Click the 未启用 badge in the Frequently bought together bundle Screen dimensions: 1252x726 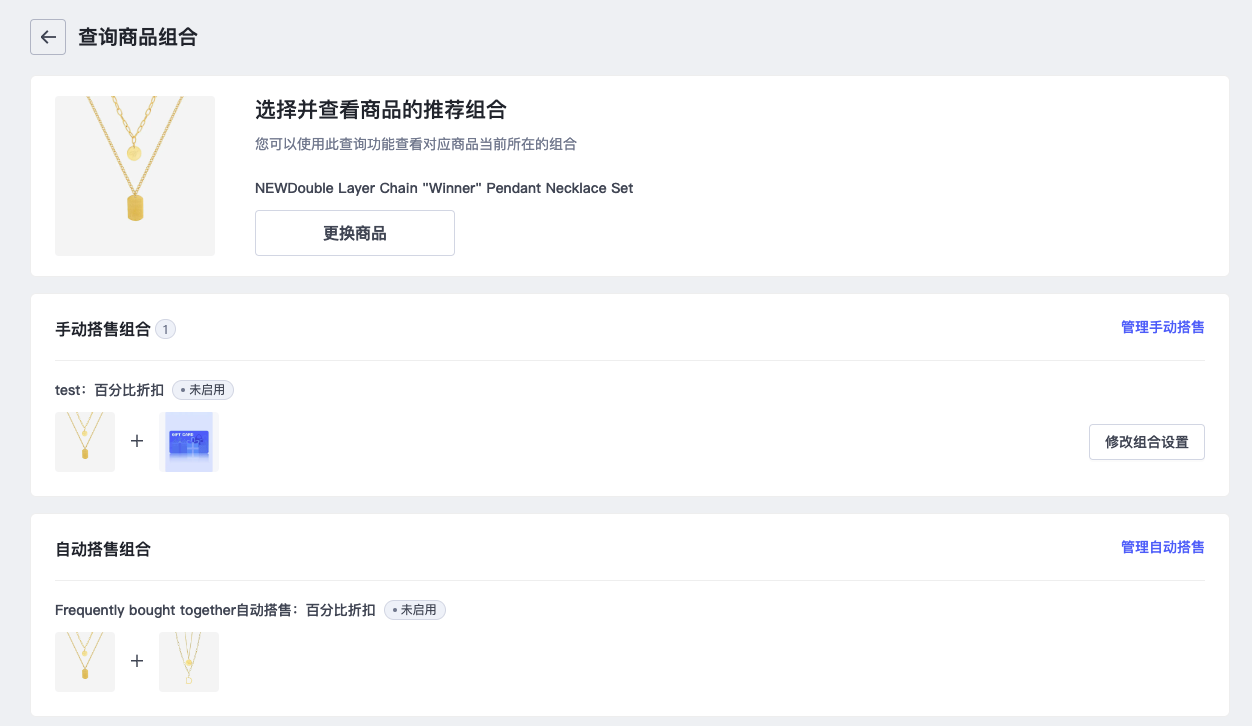tap(415, 610)
